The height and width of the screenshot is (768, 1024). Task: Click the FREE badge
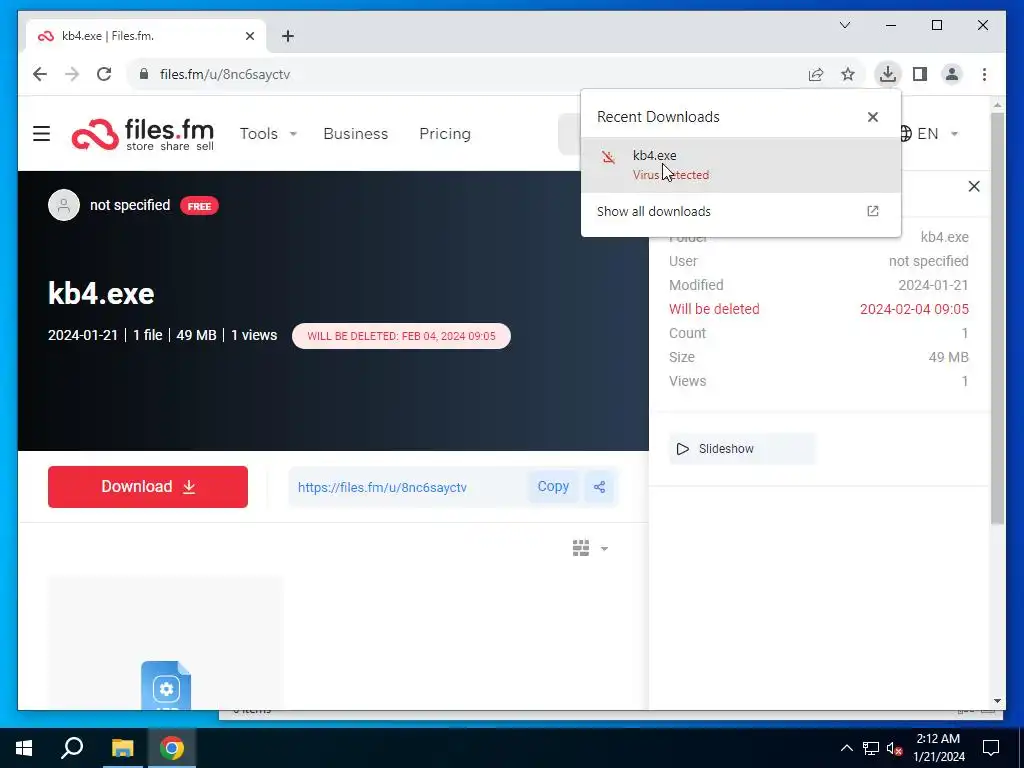199,206
